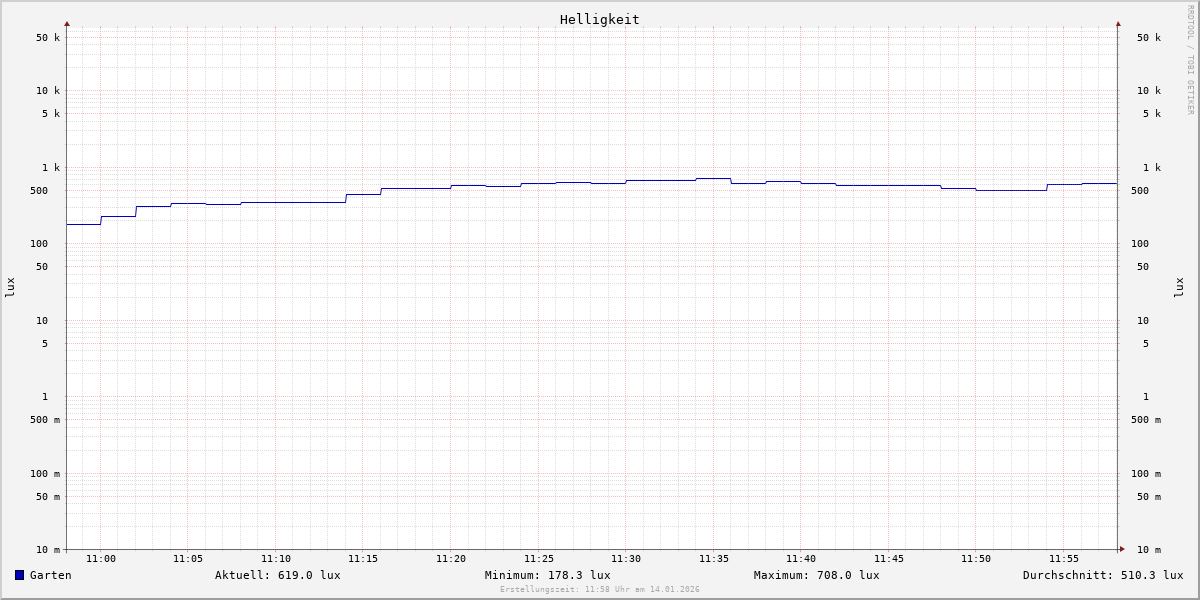Image resolution: width=1200 pixels, height=600 pixels.
Task: Select the Minimum 178.3 lux value
Action: (547, 575)
